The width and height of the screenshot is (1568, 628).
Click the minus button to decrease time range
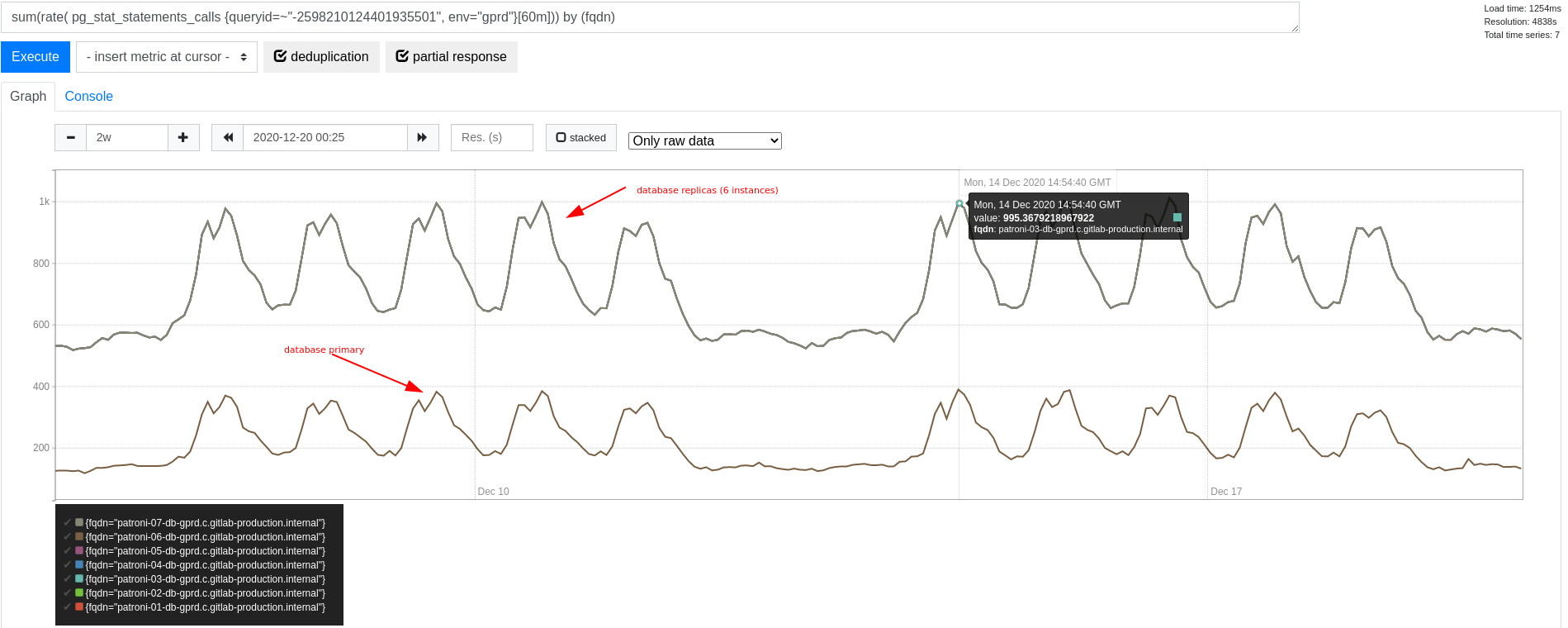(71, 137)
